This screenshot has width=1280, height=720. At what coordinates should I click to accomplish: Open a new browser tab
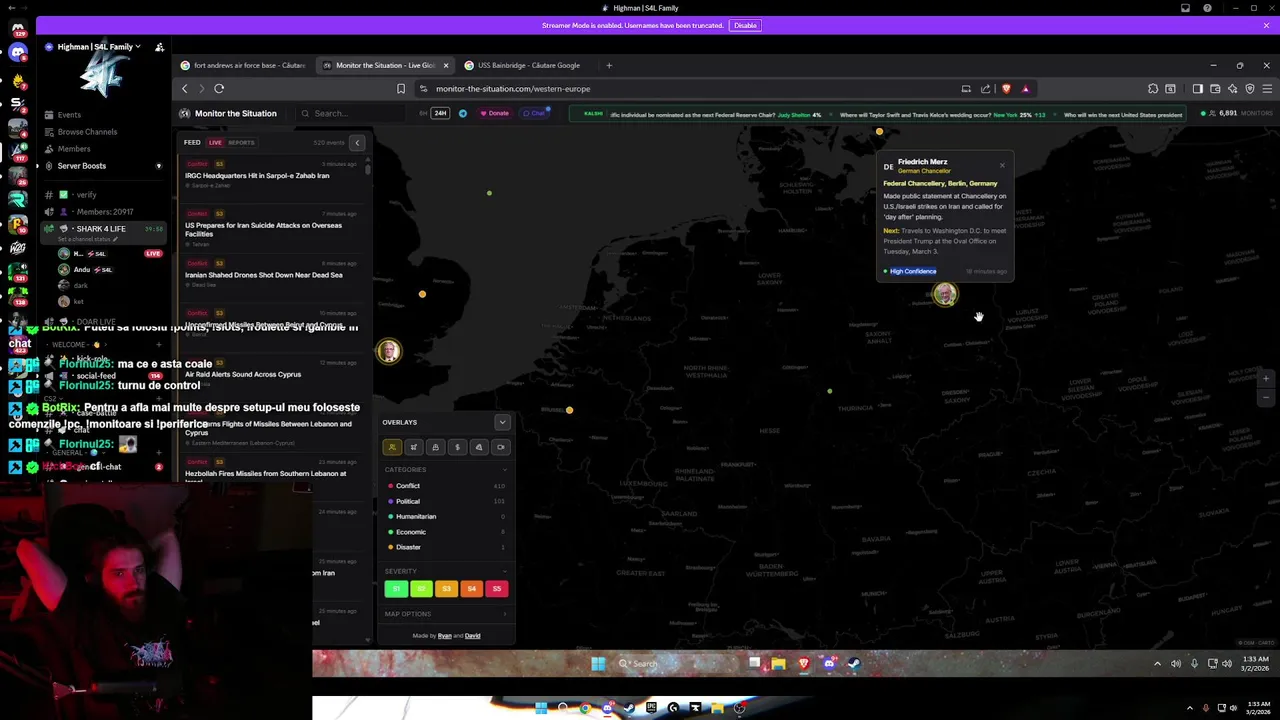[x=609, y=66]
